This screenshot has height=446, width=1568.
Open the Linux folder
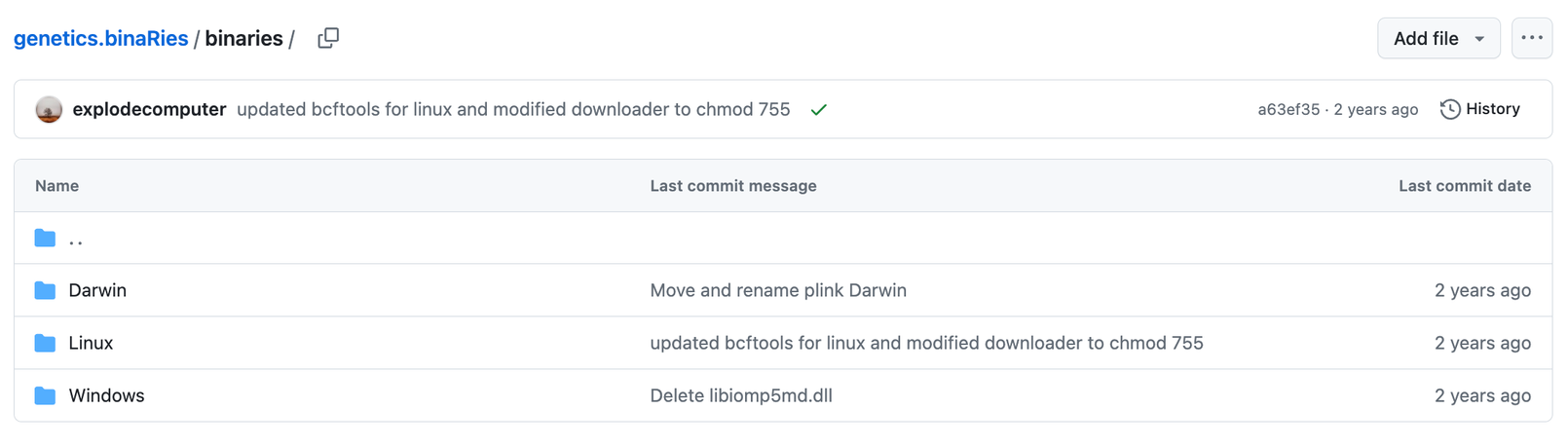click(x=91, y=343)
